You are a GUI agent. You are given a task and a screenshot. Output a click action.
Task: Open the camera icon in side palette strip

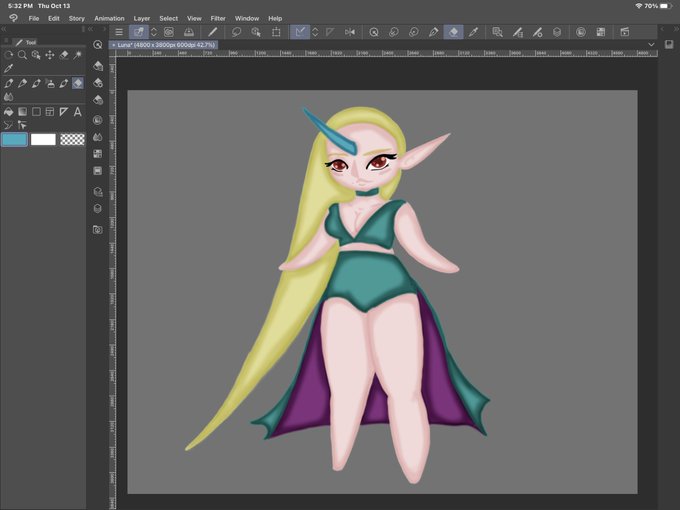click(x=98, y=229)
